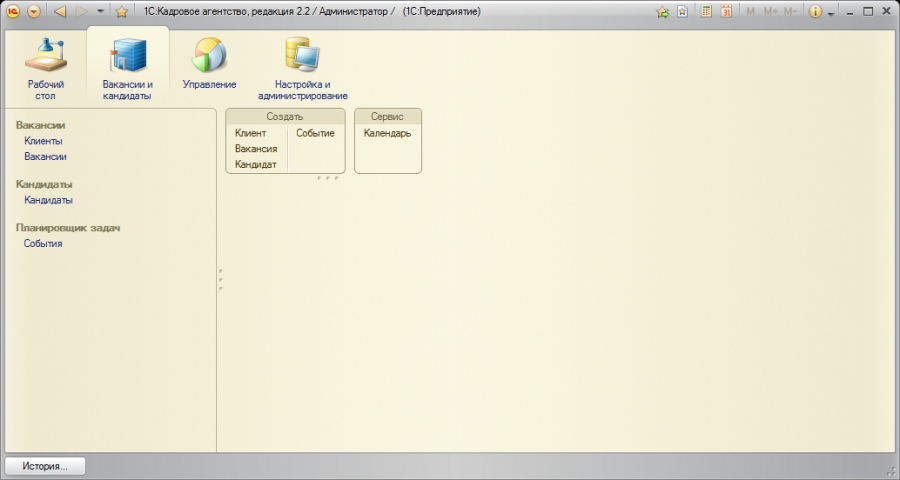
Task: Open the События link under Планировщик задач
Action: tap(43, 243)
